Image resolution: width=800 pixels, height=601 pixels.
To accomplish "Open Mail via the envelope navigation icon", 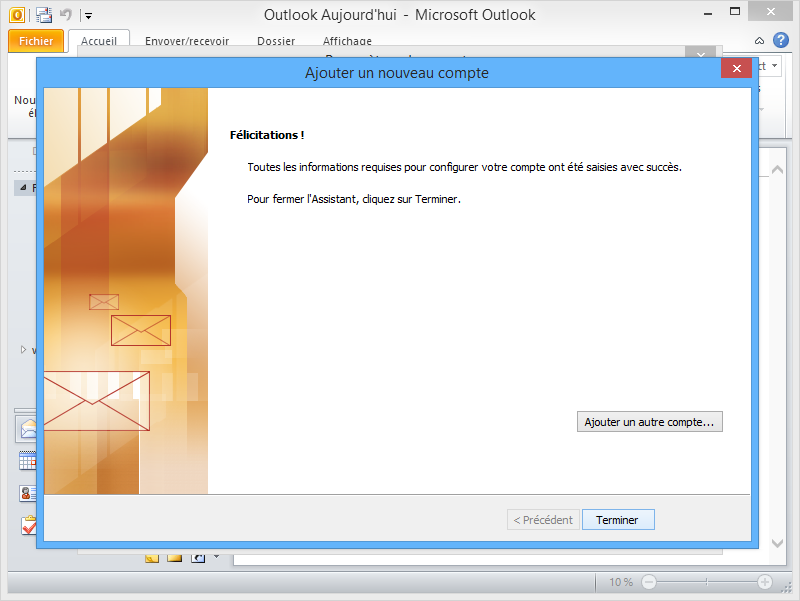I will [x=27, y=428].
